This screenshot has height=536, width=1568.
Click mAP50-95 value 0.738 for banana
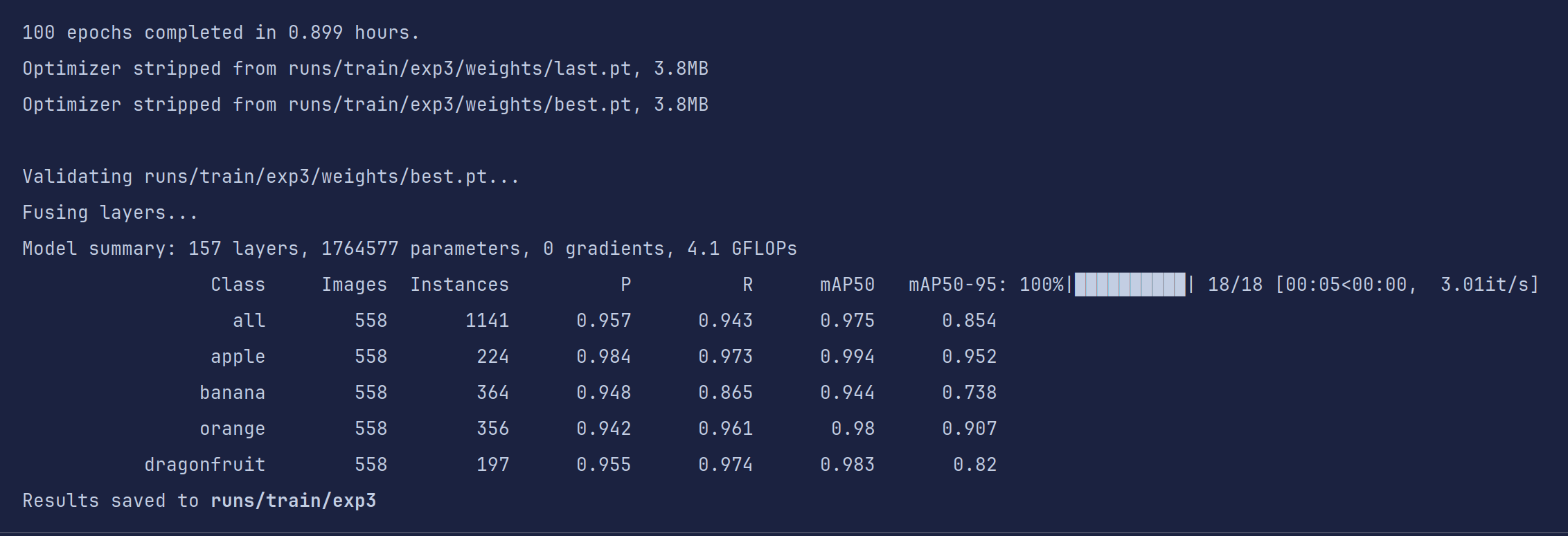pos(969,393)
